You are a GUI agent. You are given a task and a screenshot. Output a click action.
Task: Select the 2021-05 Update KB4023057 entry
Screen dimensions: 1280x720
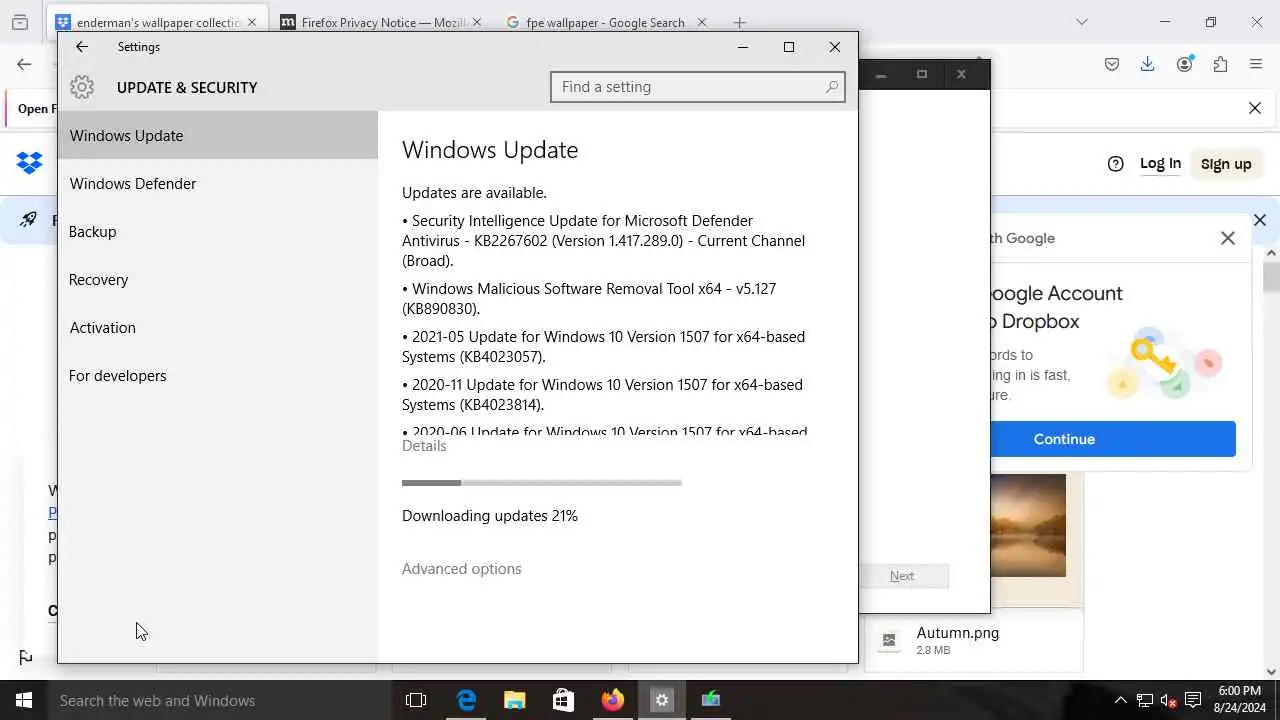point(603,346)
